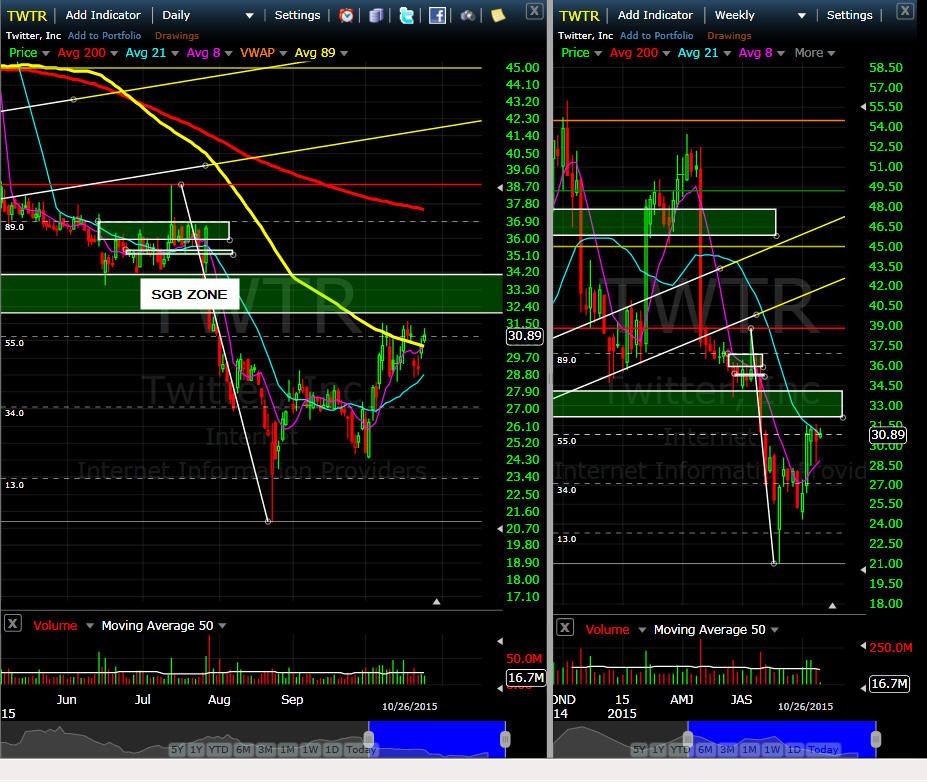
Task: Open Drawings link on weekly chart
Action: [x=729, y=35]
